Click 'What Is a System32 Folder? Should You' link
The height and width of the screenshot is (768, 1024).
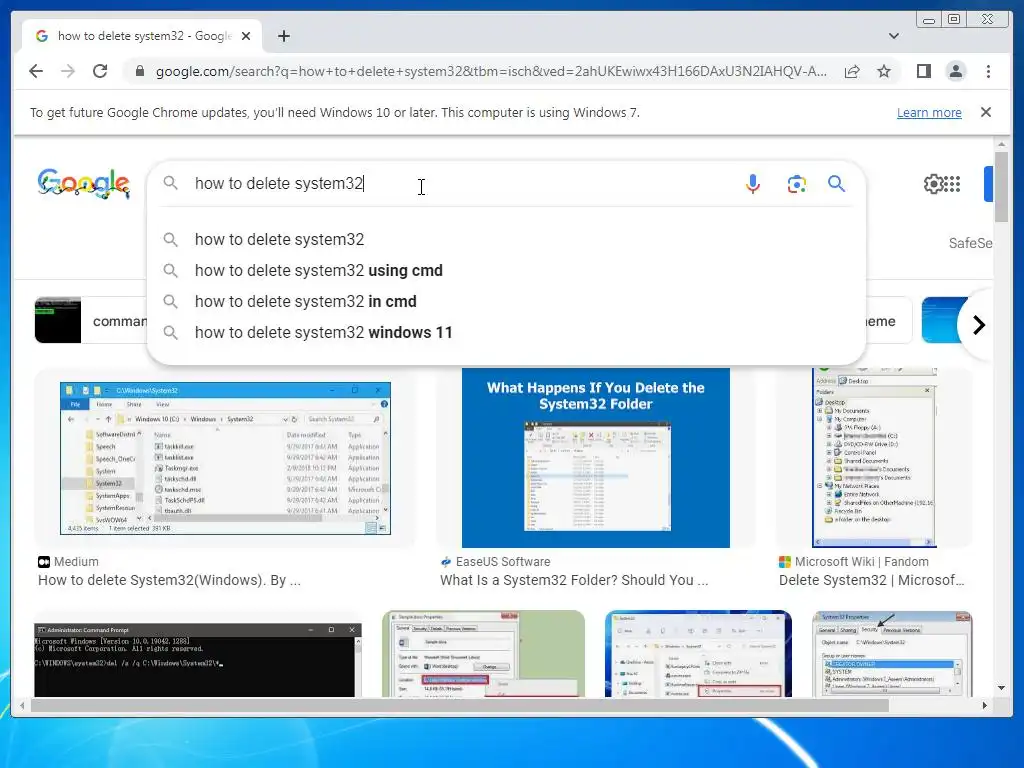tap(574, 580)
